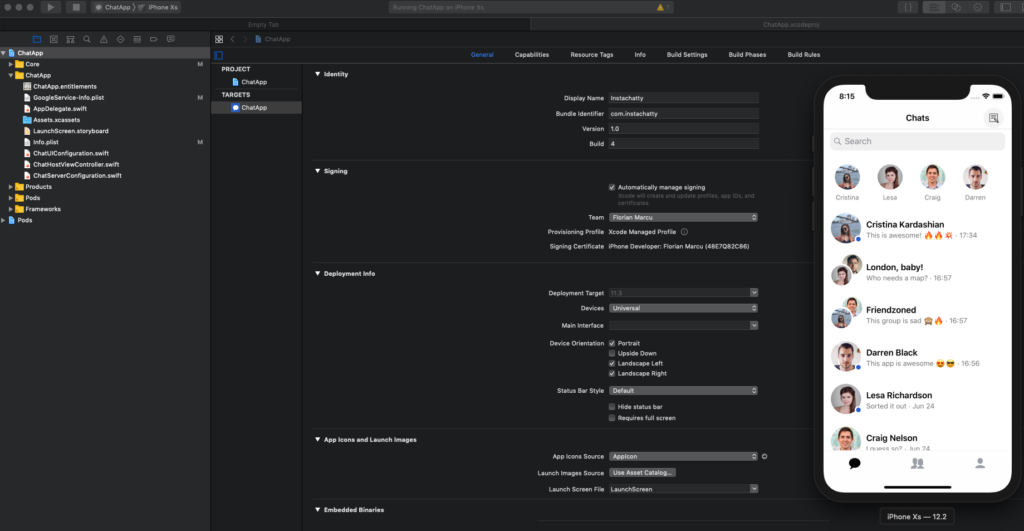1024x531 pixels.
Task: Open the Team dropdown showing Florian Marcu
Action: tap(683, 217)
